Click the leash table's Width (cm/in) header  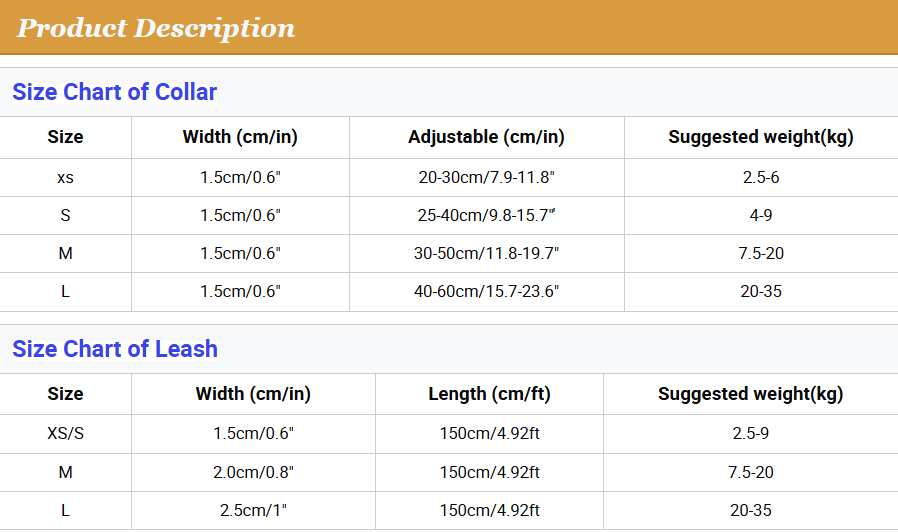click(x=253, y=394)
